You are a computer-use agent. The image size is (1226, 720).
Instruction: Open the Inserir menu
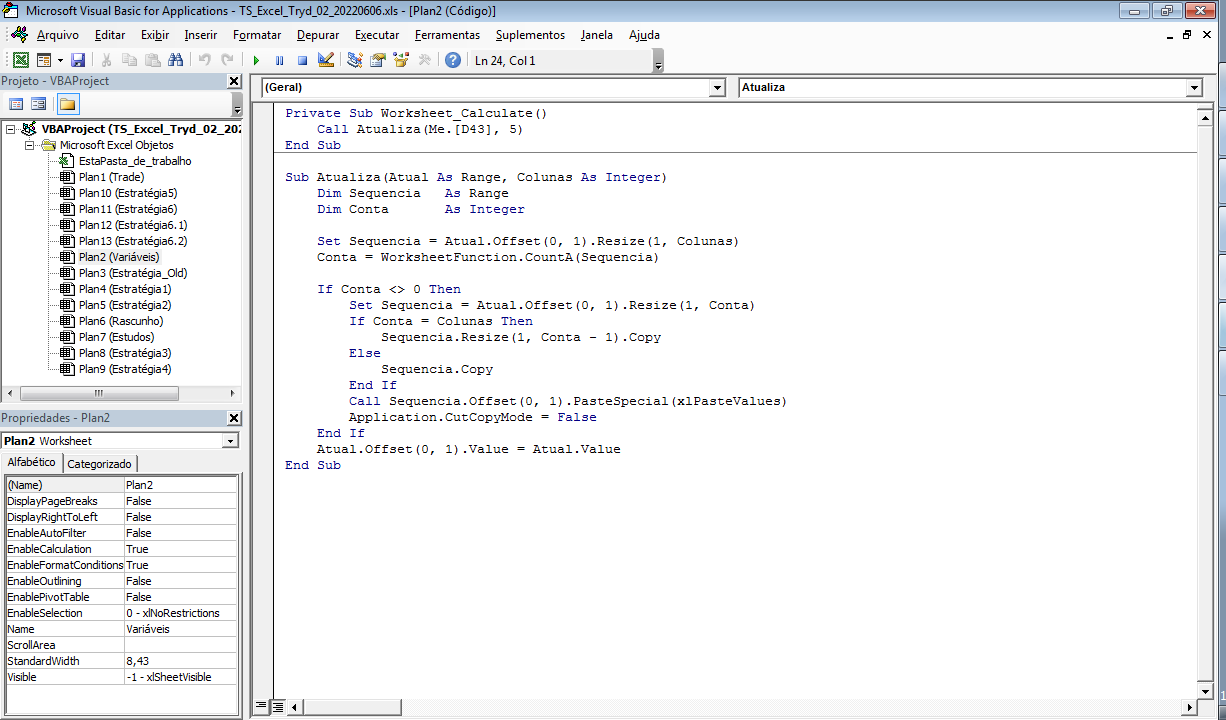coord(200,35)
